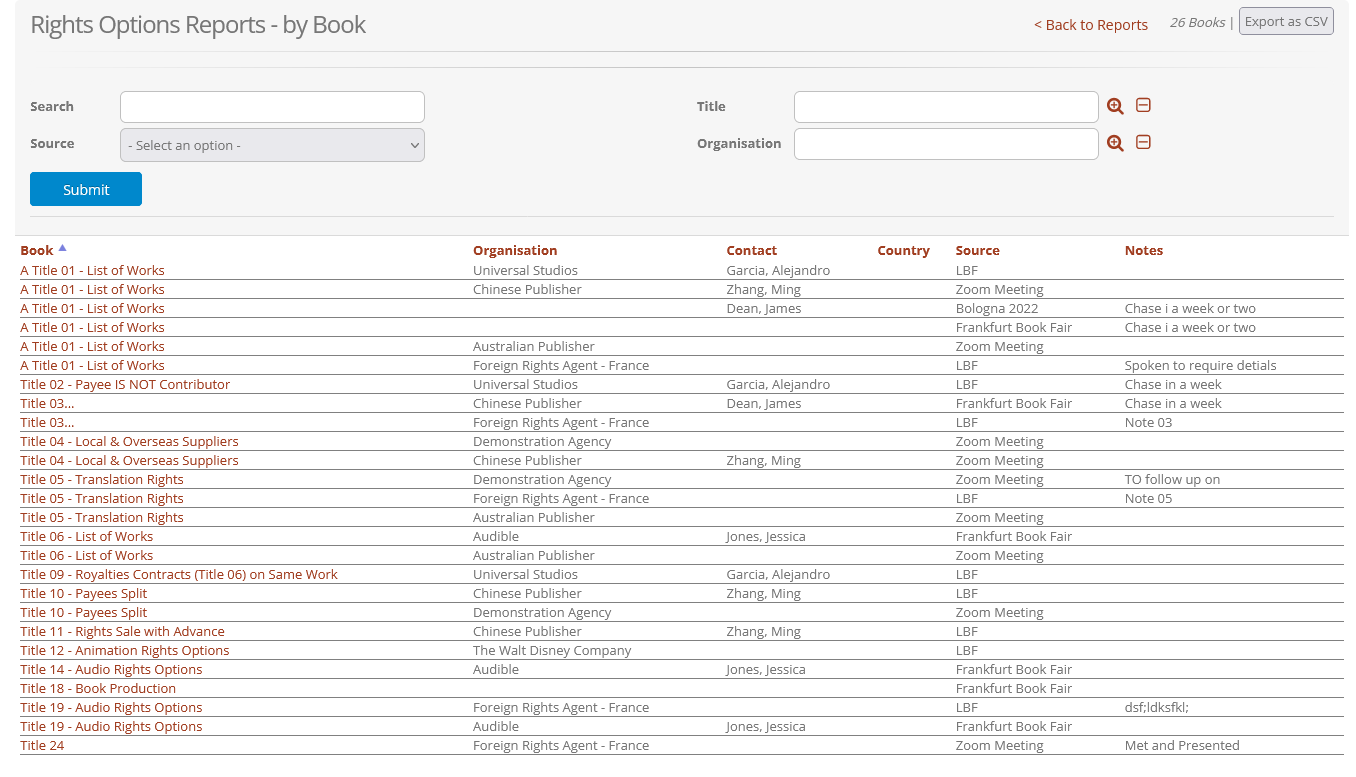Sort by the Book column header

tap(37, 251)
